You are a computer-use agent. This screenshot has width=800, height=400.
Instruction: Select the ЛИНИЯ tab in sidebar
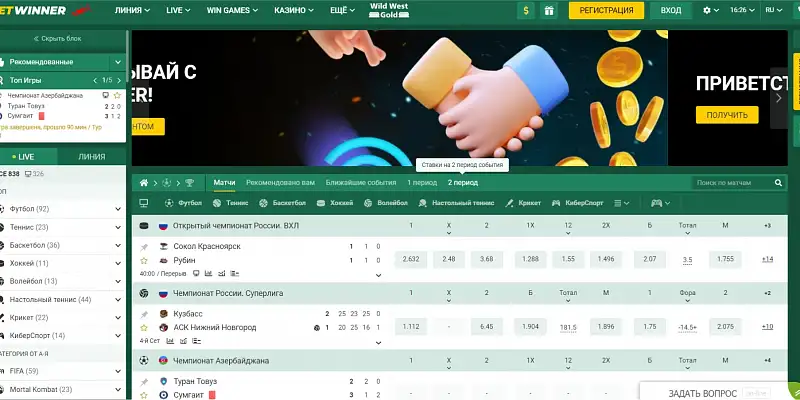coord(92,157)
